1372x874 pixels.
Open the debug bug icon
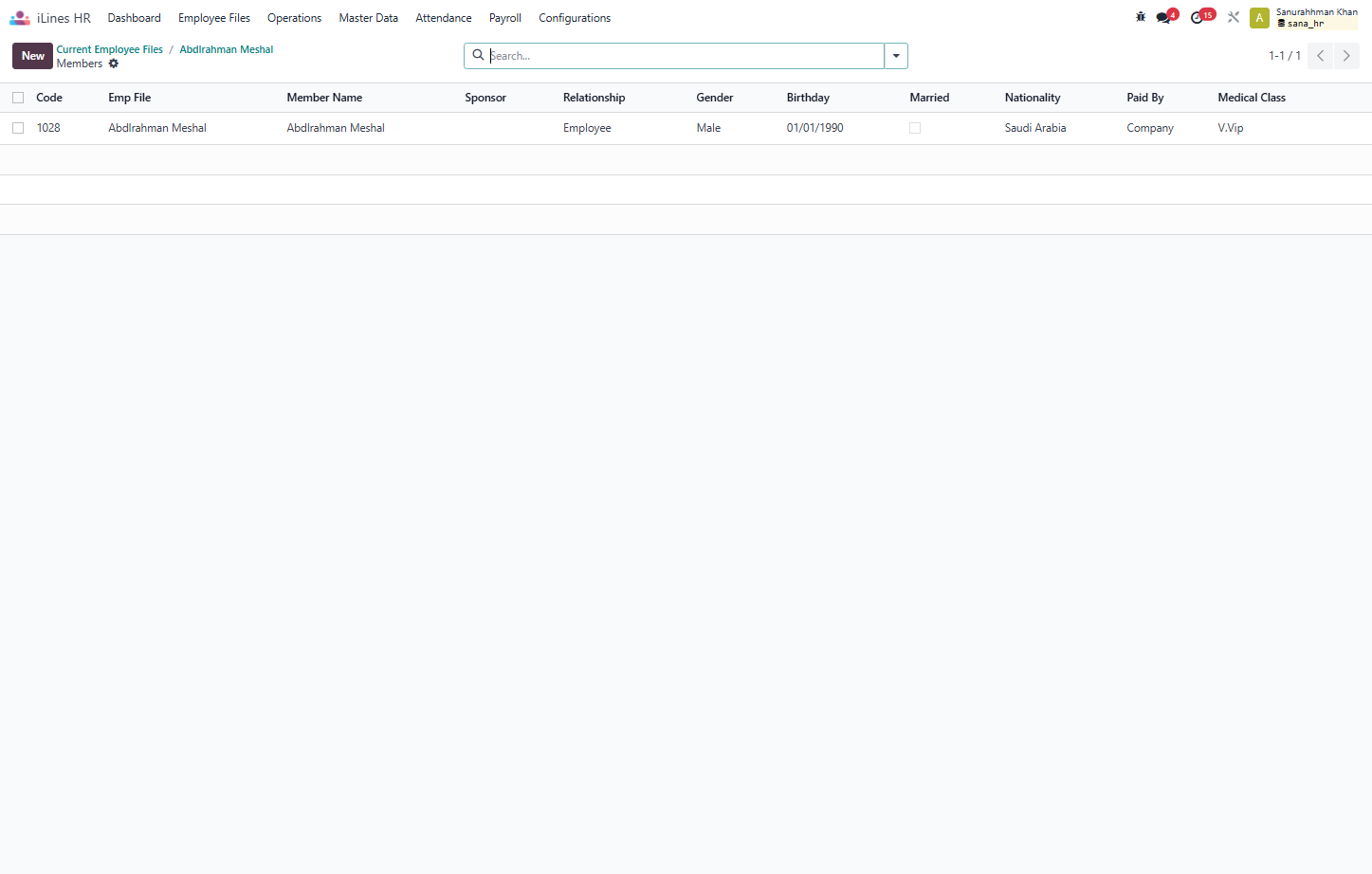click(1141, 17)
